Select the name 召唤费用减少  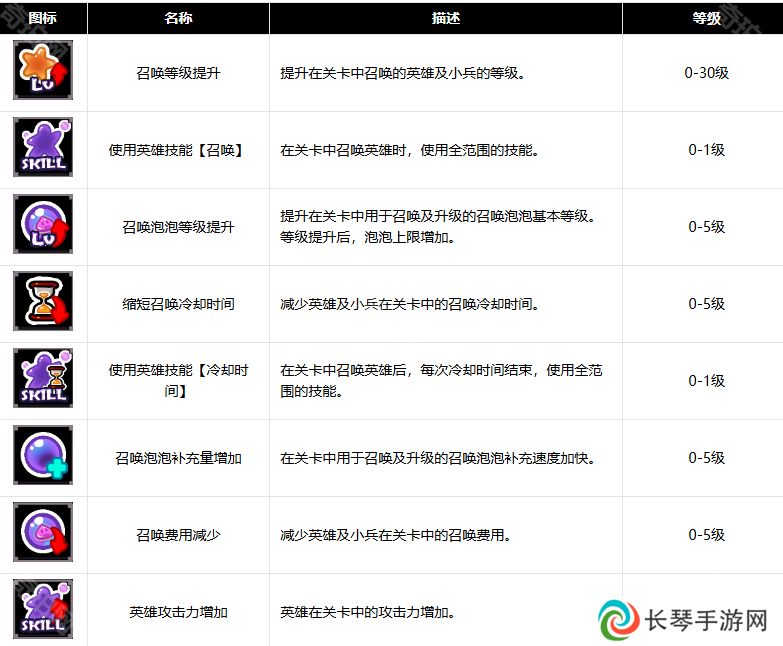point(178,535)
